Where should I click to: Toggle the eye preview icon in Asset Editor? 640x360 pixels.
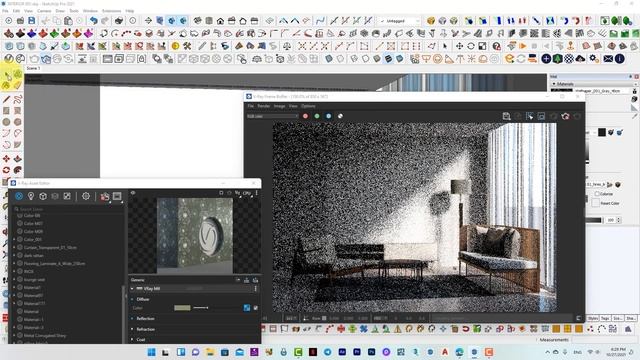[133, 193]
